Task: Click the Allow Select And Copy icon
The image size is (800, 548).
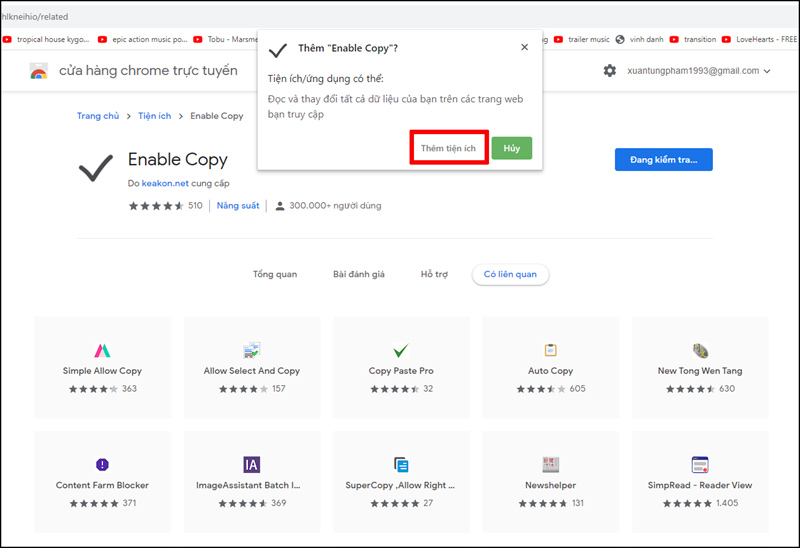Action: 252,350
